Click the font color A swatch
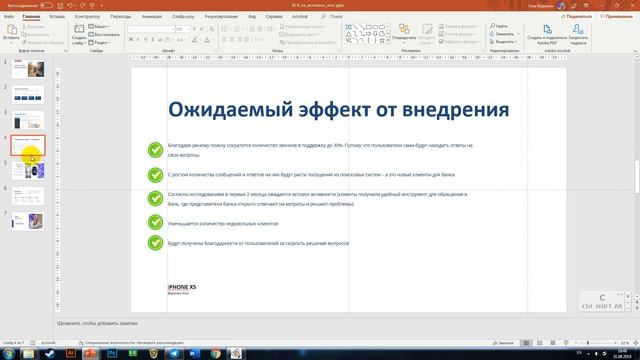Image resolution: width=640 pixels, height=360 pixels. 207,40
